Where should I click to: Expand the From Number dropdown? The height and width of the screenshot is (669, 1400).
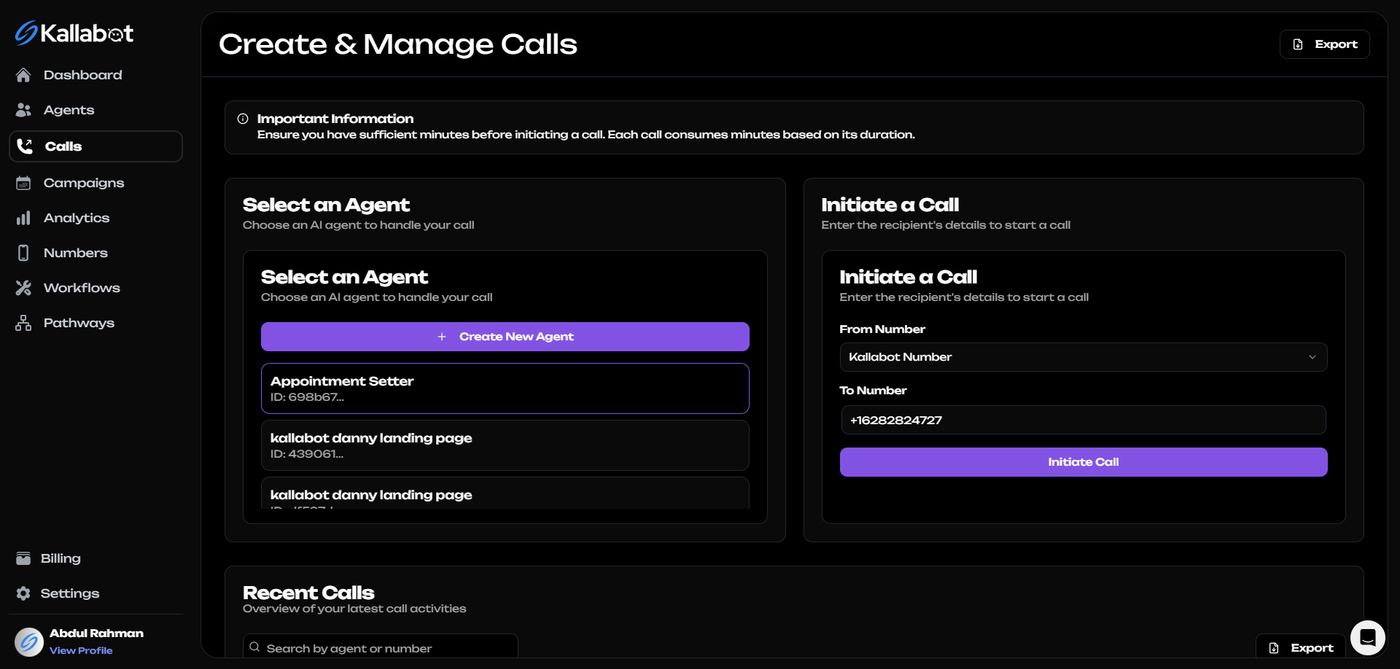tap(1083, 357)
